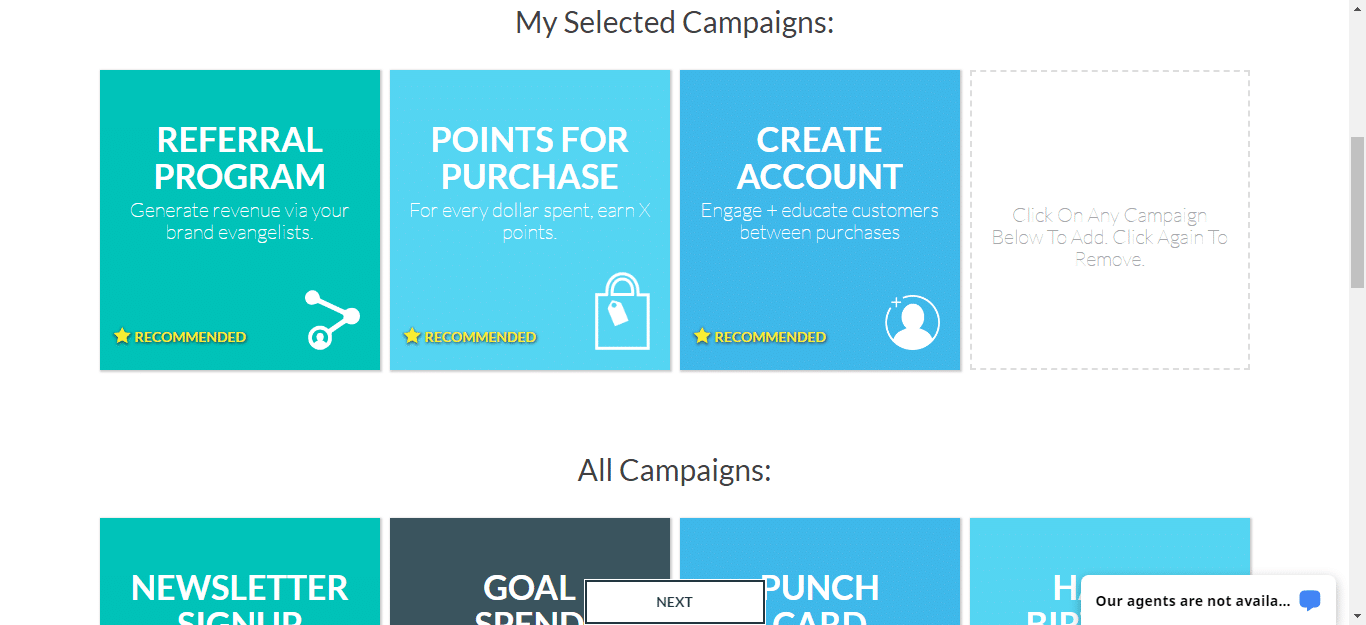Click the RECOMMENDED star on Create Account
Viewport: 1366px width, 625px height.
pos(702,337)
